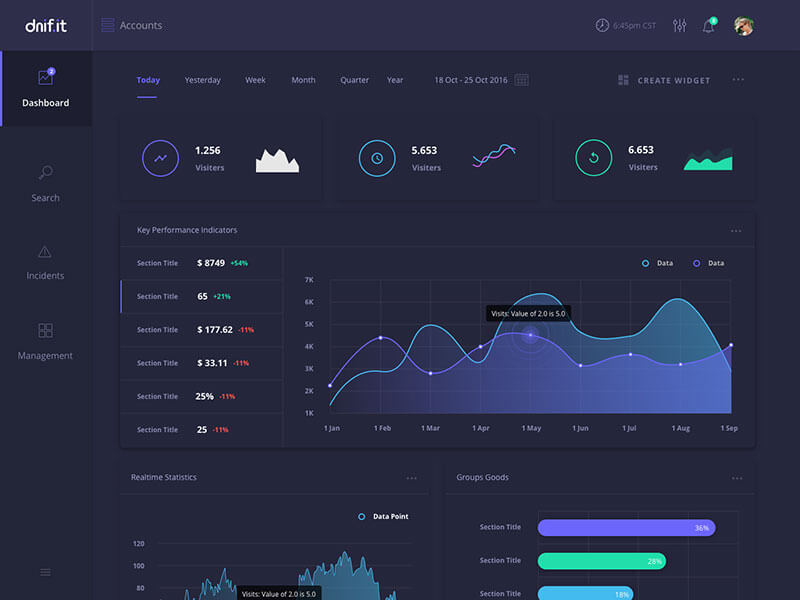Open Incidents warning triangle icon
Image resolution: width=800 pixels, height=600 pixels.
click(45, 251)
